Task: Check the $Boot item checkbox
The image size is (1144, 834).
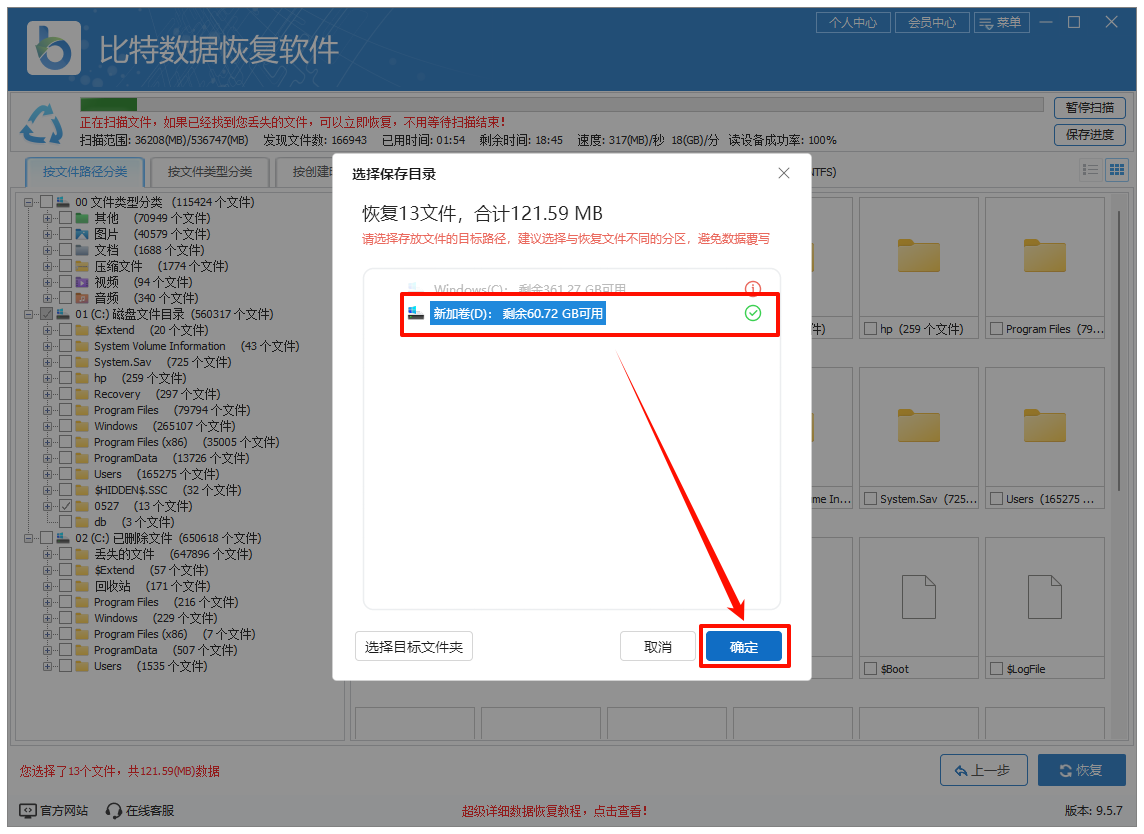Action: tap(870, 668)
